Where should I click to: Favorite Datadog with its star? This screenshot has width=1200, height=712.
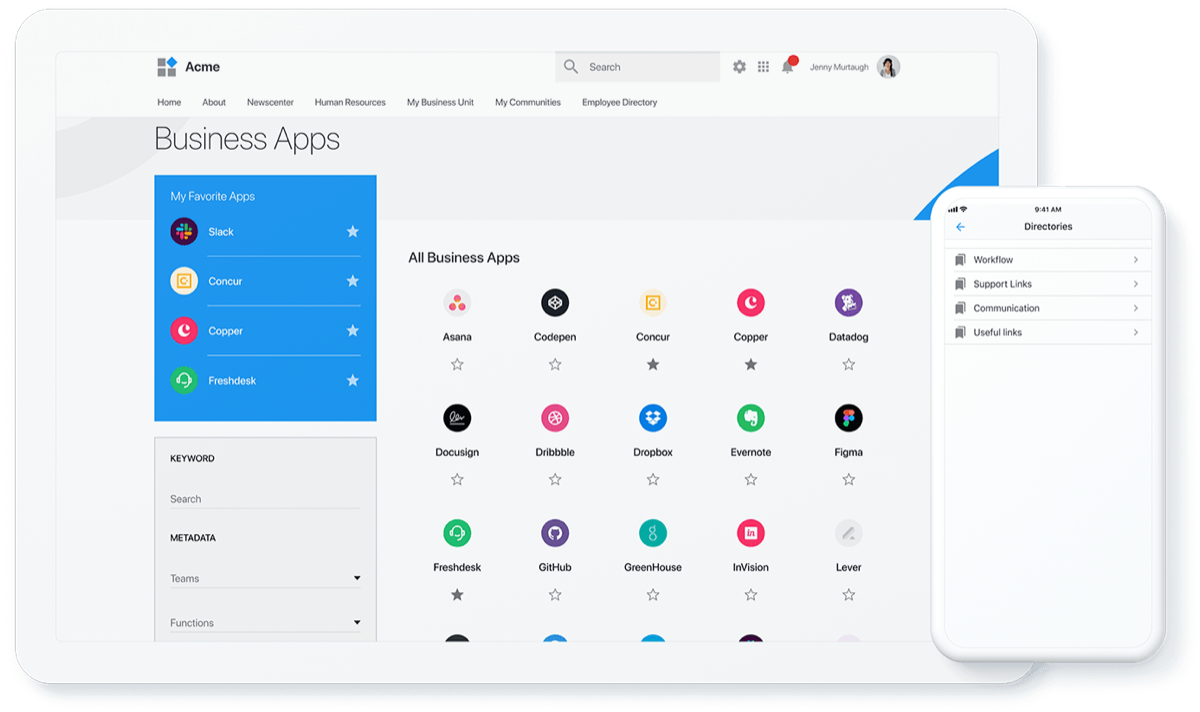pos(849,364)
